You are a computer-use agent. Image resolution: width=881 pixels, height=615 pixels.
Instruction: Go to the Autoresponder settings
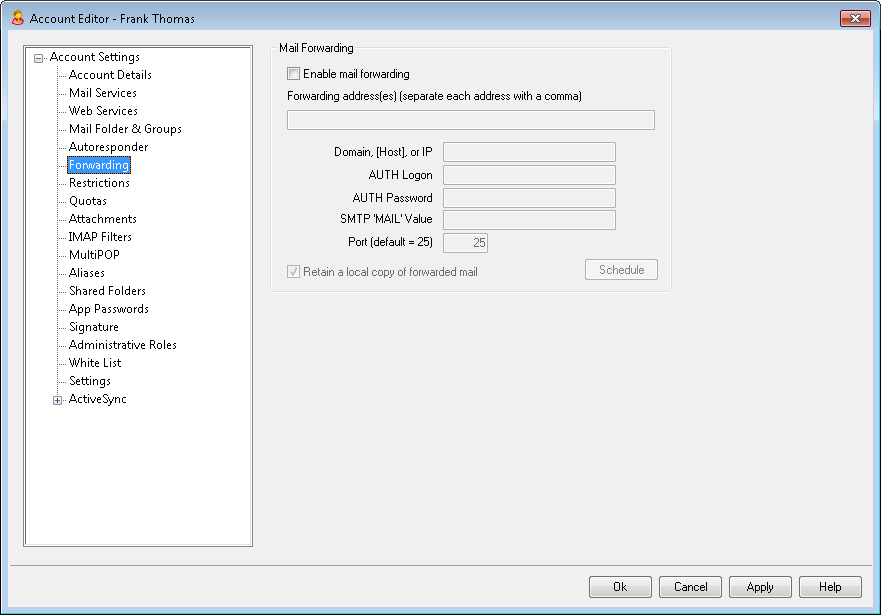point(108,147)
